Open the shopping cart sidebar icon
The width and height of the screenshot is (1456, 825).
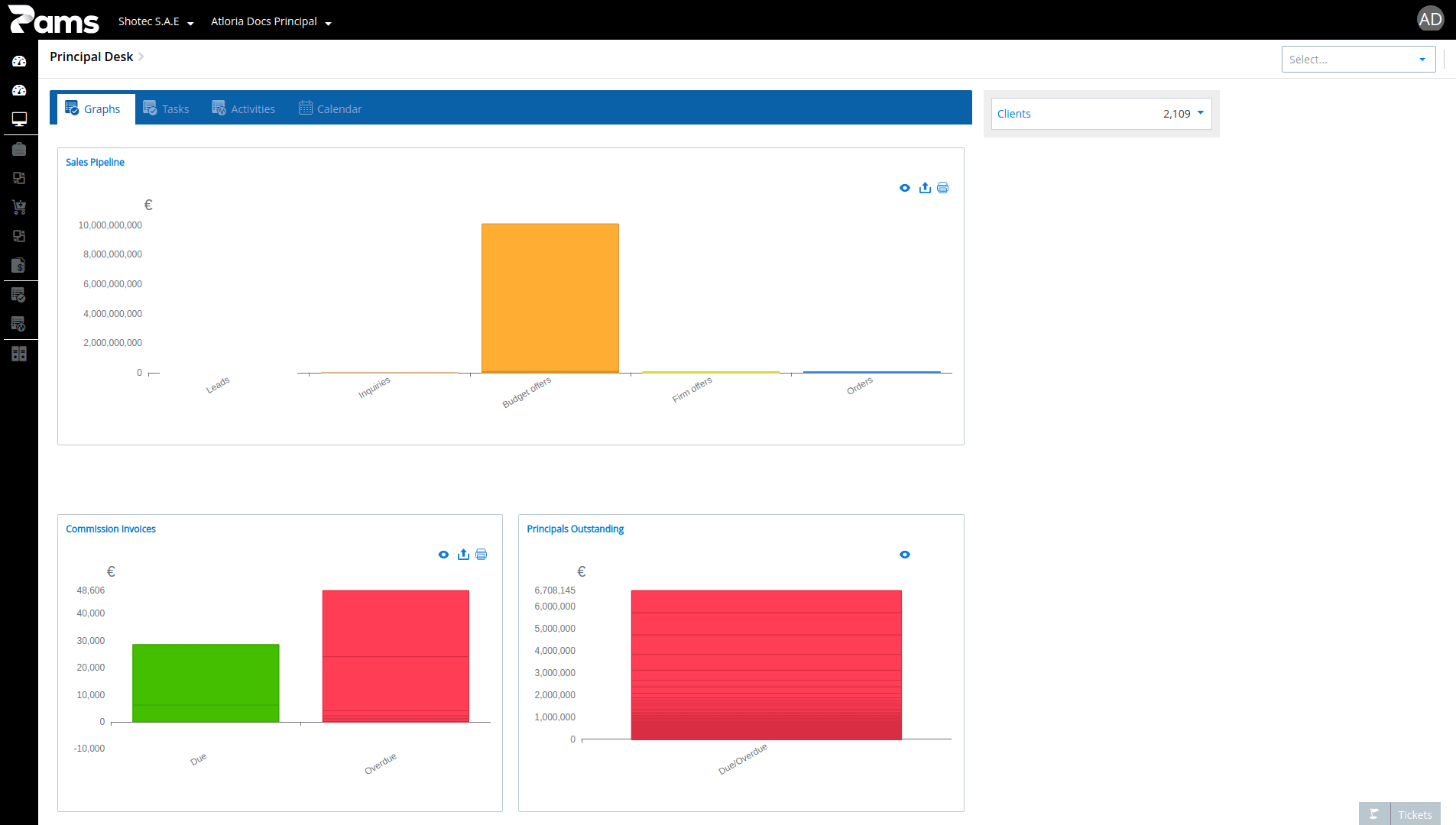click(x=19, y=207)
